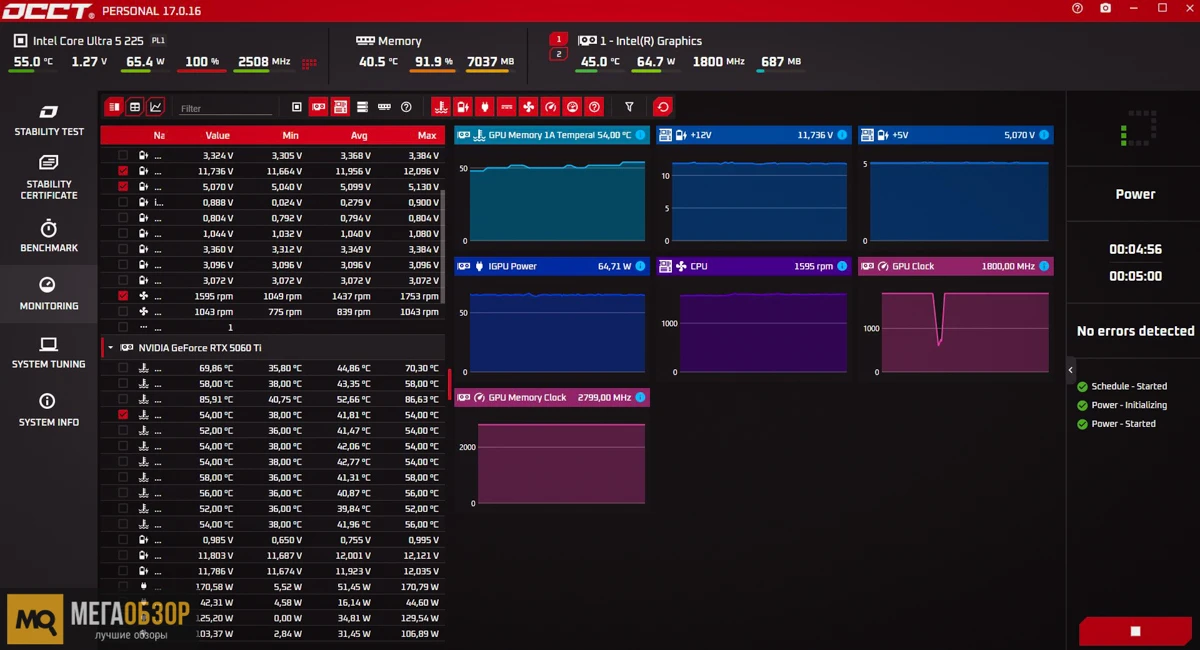Sort sensors by Min column header
The width and height of the screenshot is (1200, 650).
point(290,135)
